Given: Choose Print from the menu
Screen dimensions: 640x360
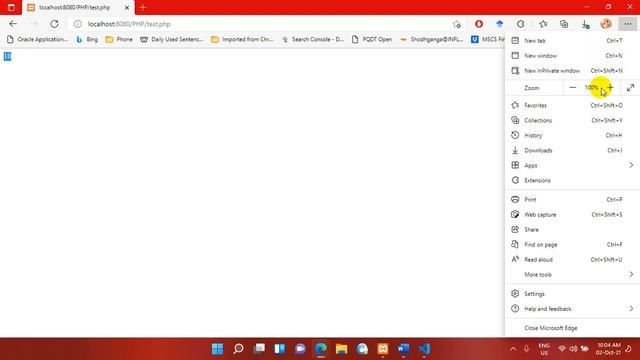Looking at the screenshot, I should tap(572, 200).
